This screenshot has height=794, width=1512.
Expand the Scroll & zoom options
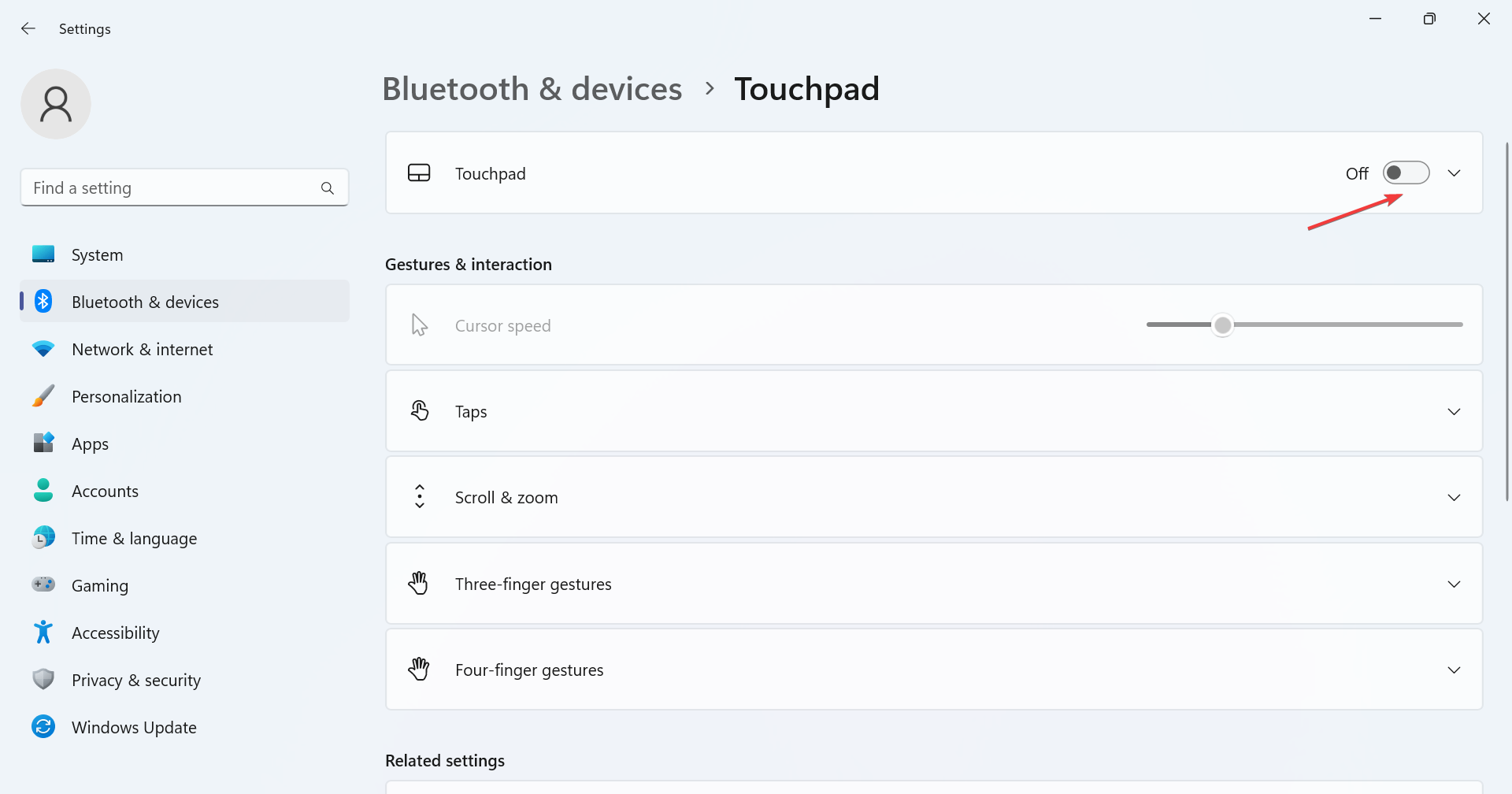(1455, 497)
